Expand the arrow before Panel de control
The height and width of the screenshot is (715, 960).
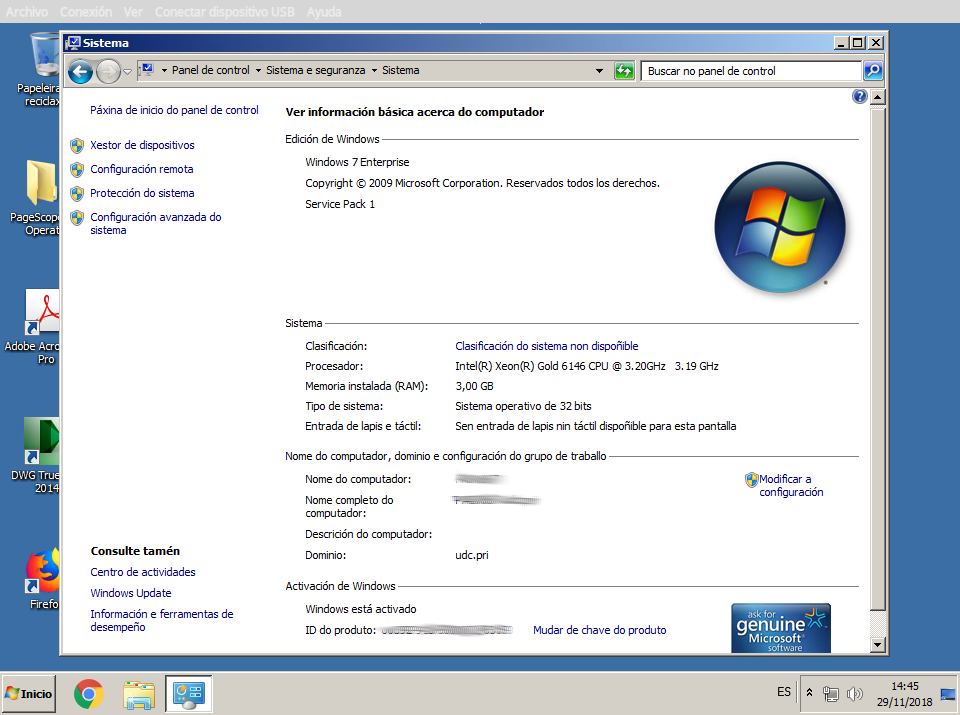164,70
